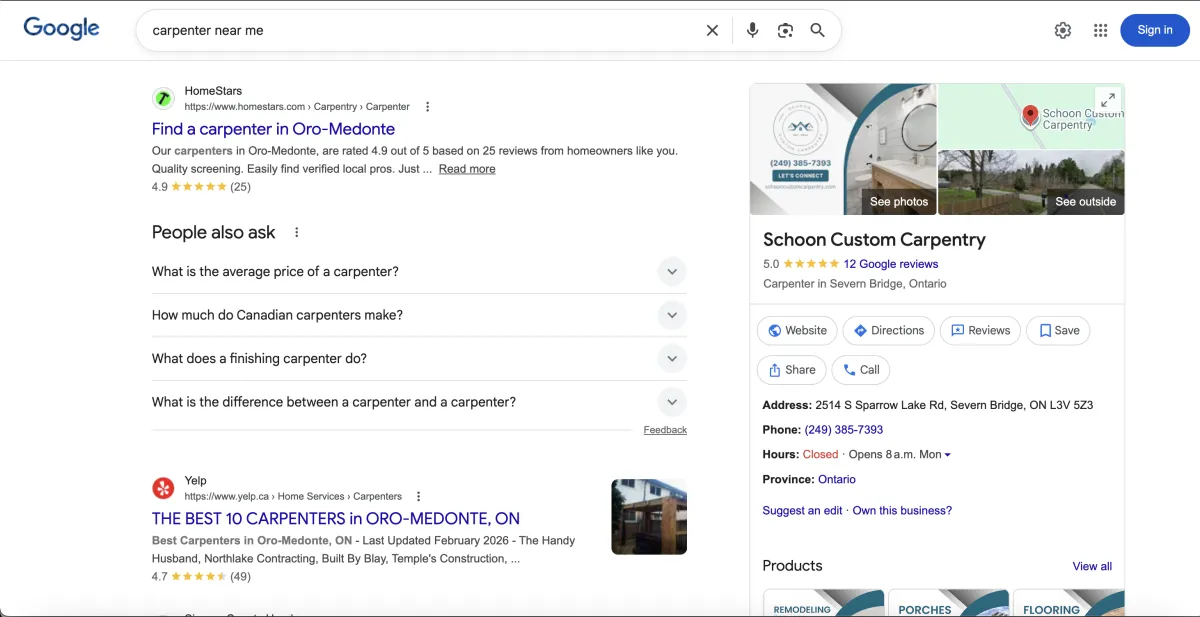Click Own this business?

click(x=902, y=511)
